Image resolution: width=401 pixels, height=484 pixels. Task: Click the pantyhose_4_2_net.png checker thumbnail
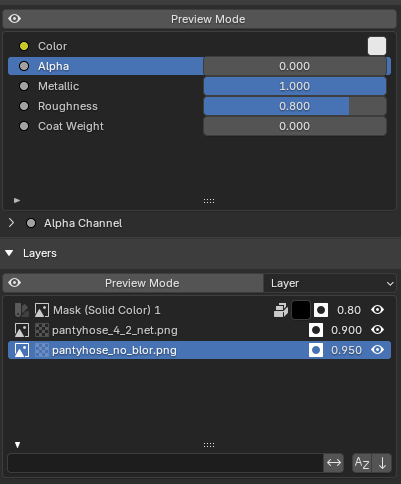click(42, 330)
